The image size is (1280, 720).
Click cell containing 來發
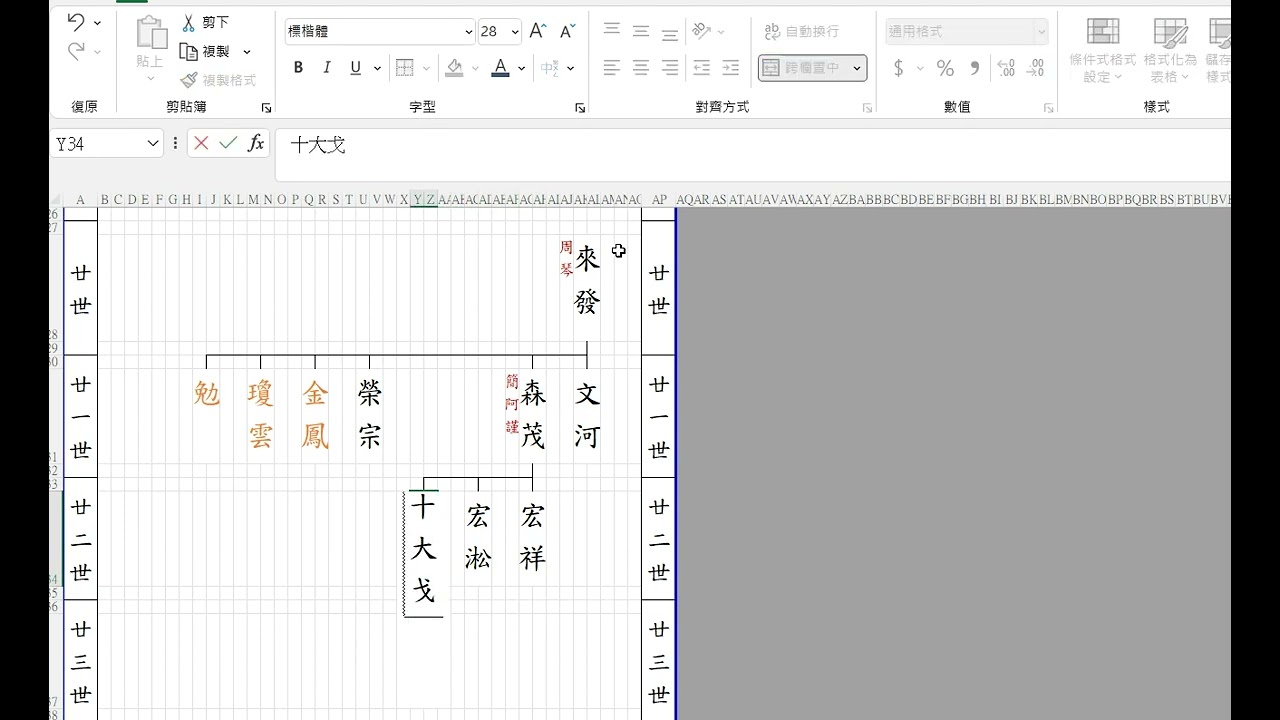587,282
